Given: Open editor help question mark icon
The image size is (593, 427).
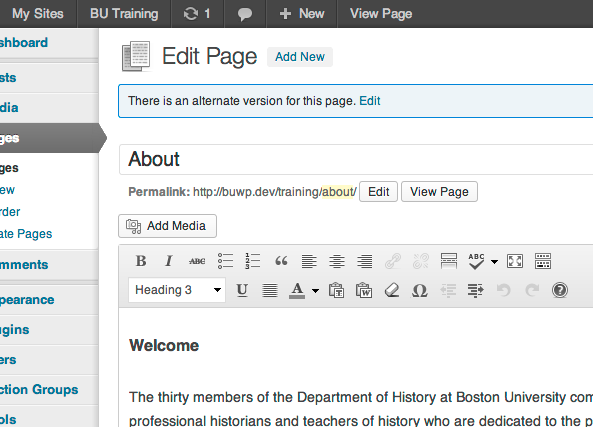Looking at the screenshot, I should click(x=560, y=290).
